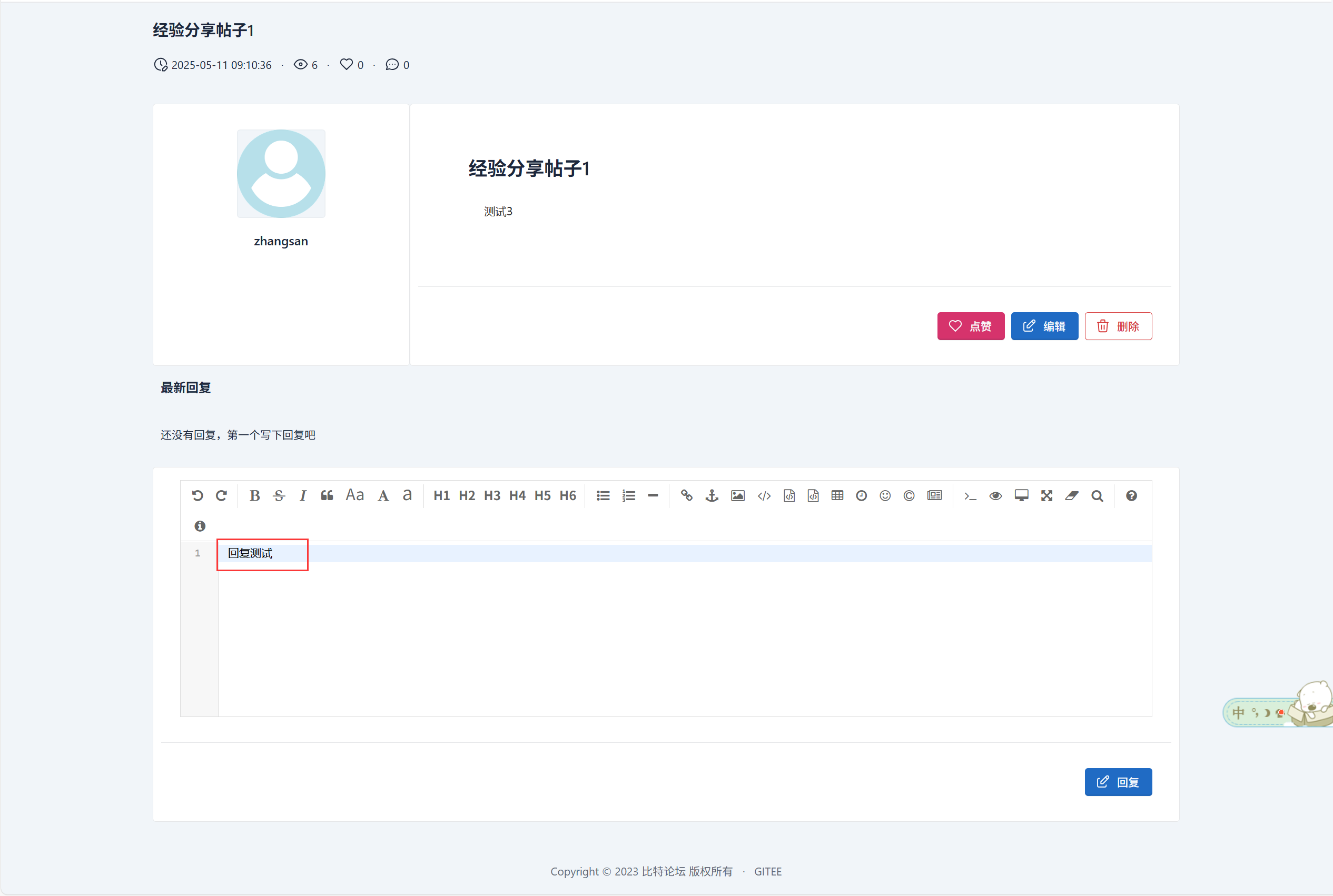Screen dimensions: 1333x896
Task: Toggle fullscreen editor mode
Action: pos(1046,495)
